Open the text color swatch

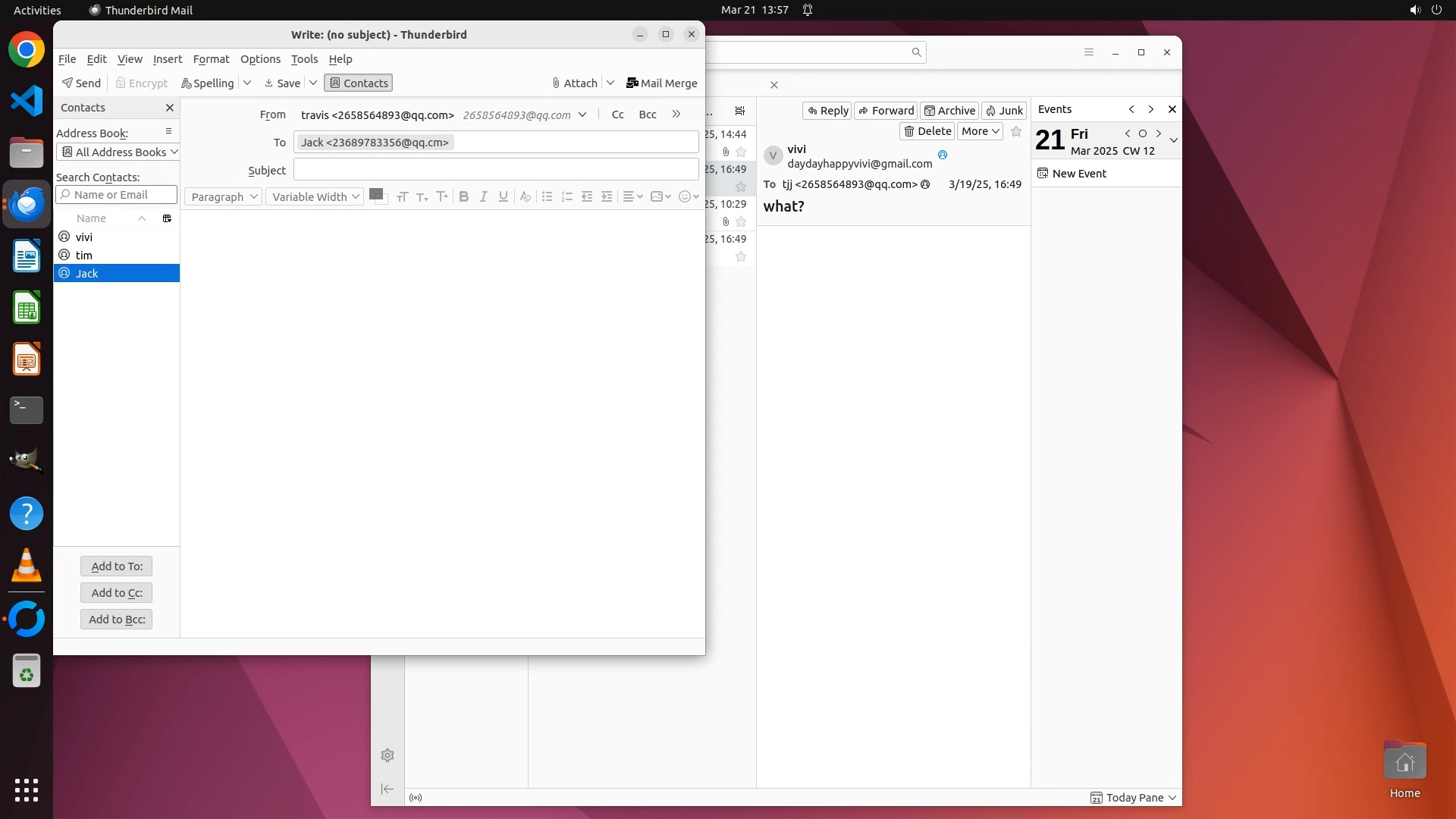click(x=375, y=194)
